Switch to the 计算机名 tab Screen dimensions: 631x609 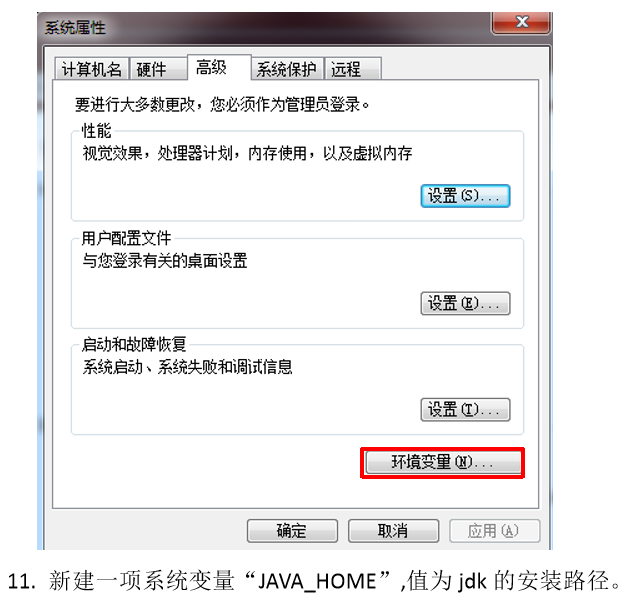(91, 69)
